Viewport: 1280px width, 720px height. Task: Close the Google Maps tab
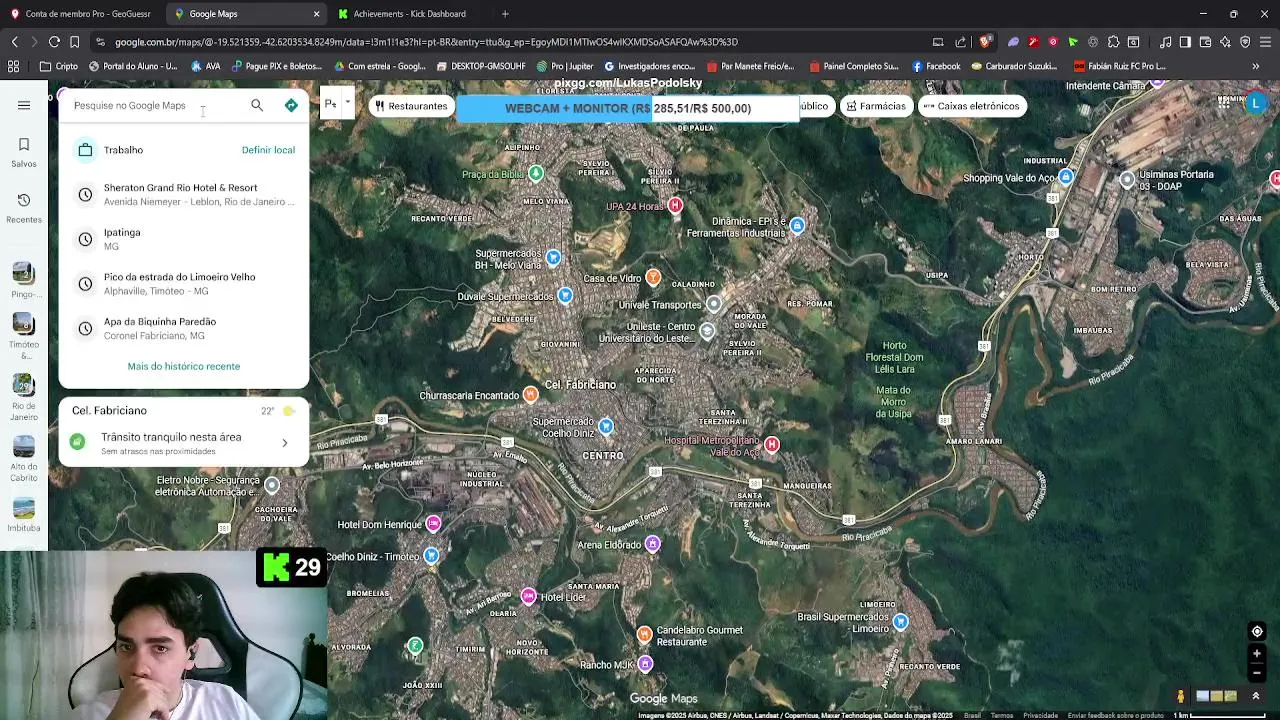click(x=316, y=14)
